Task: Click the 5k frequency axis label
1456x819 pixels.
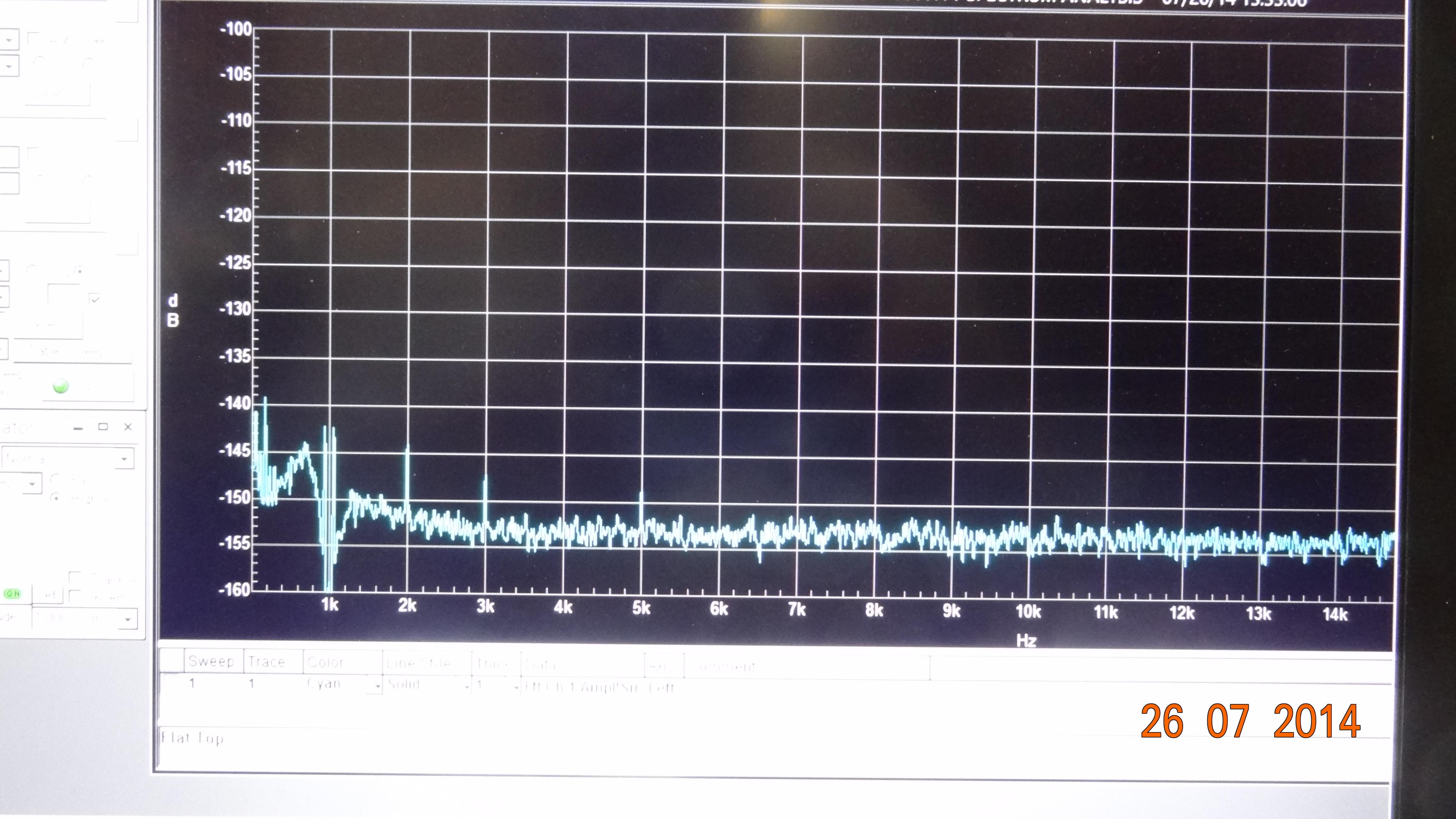Action: coord(641,608)
